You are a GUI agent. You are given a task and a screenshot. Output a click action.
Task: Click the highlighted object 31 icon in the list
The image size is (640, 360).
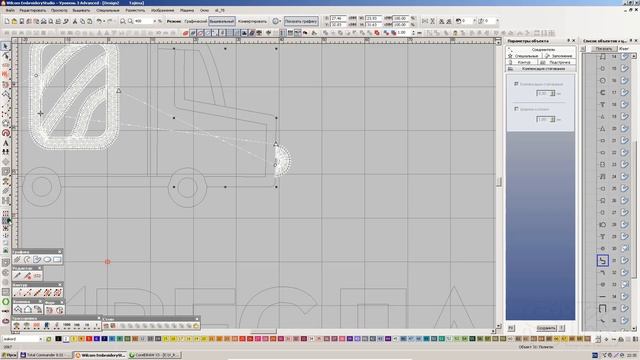(x=602, y=260)
